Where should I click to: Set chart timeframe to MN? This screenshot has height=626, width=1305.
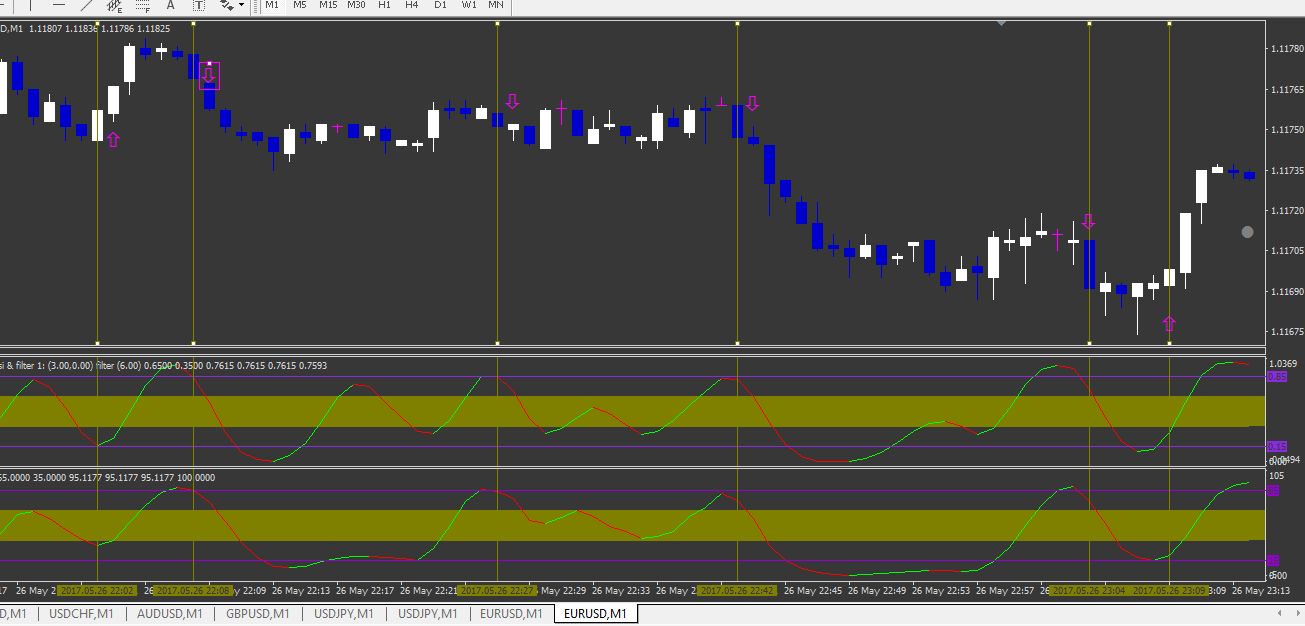[496, 5]
